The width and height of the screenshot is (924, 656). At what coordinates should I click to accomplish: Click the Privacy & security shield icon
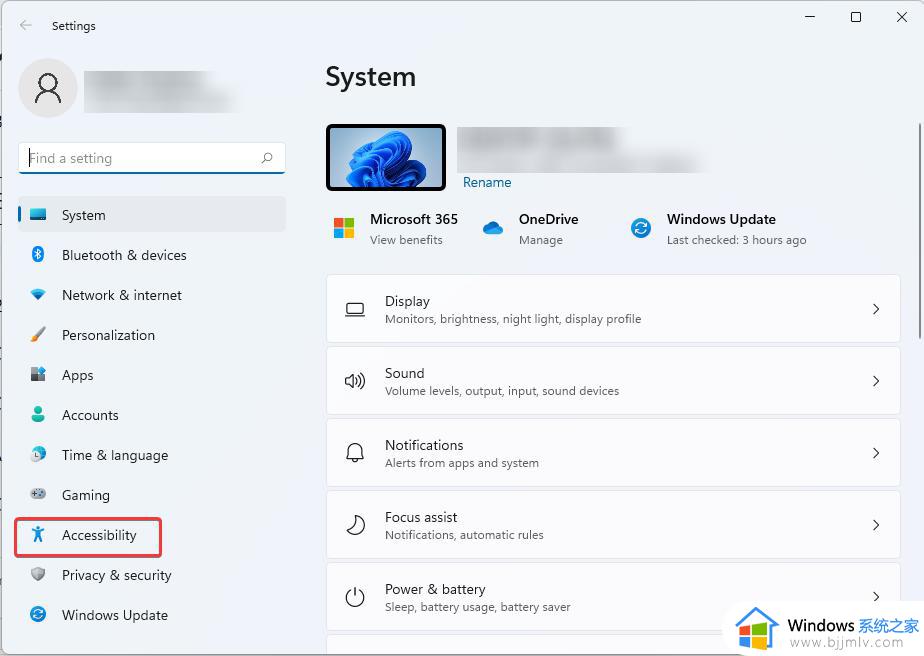(x=38, y=573)
